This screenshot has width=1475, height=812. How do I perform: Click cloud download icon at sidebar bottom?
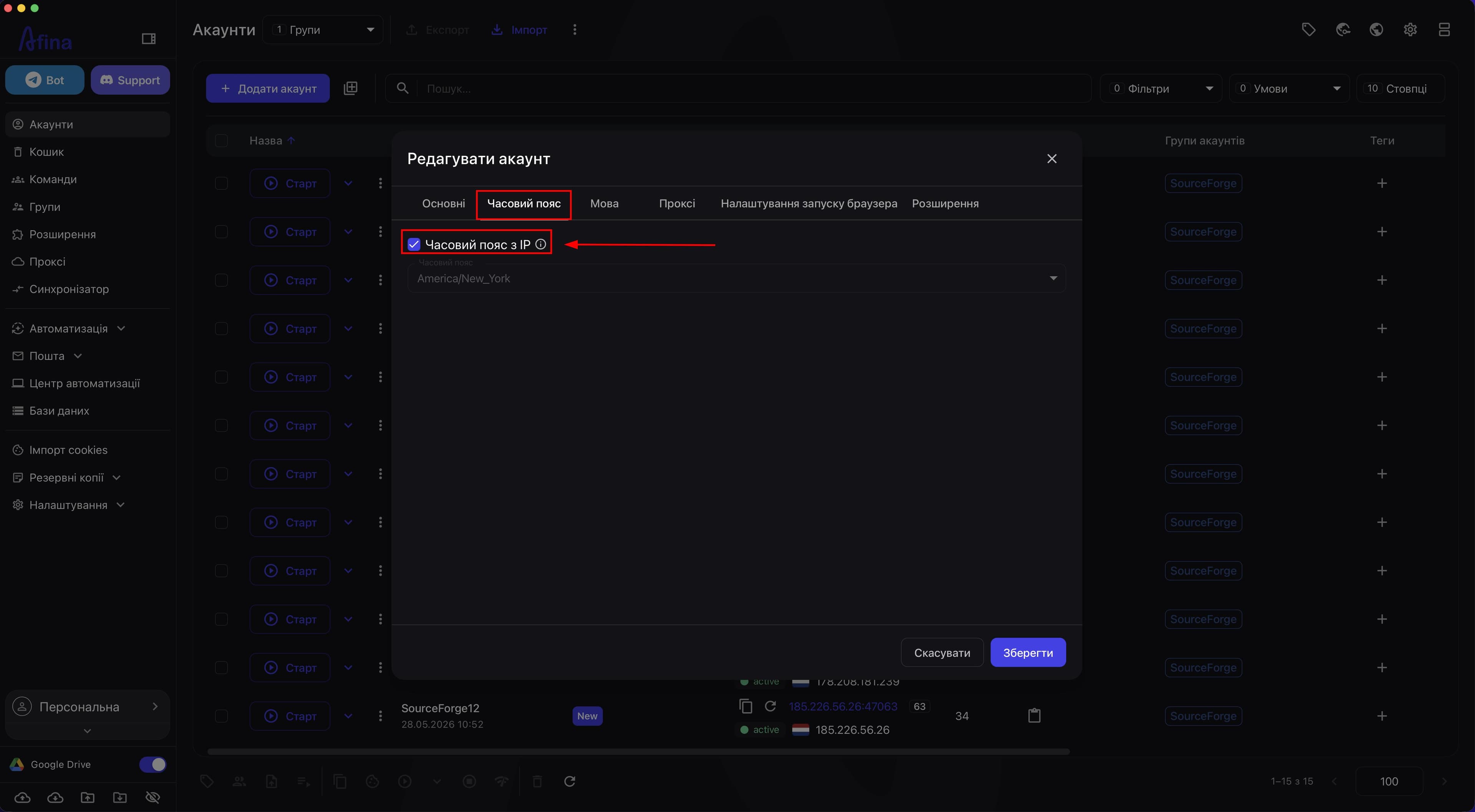click(x=55, y=798)
